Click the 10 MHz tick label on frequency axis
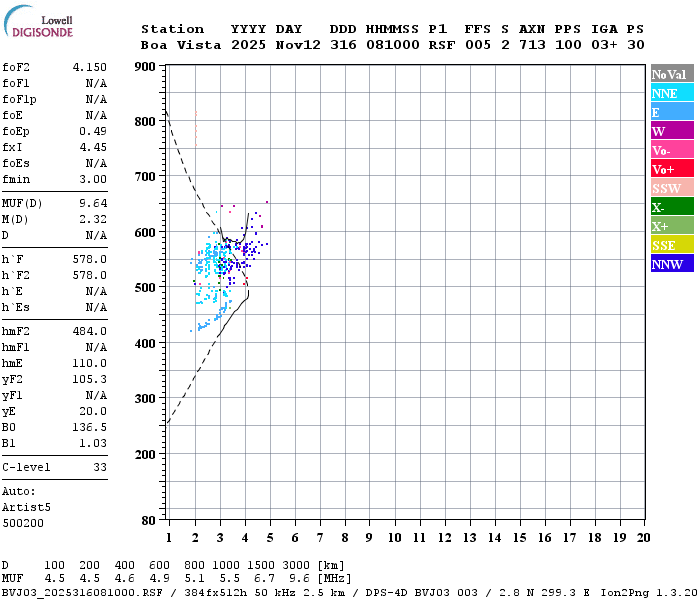This screenshot has height=600, width=700. 394,538
